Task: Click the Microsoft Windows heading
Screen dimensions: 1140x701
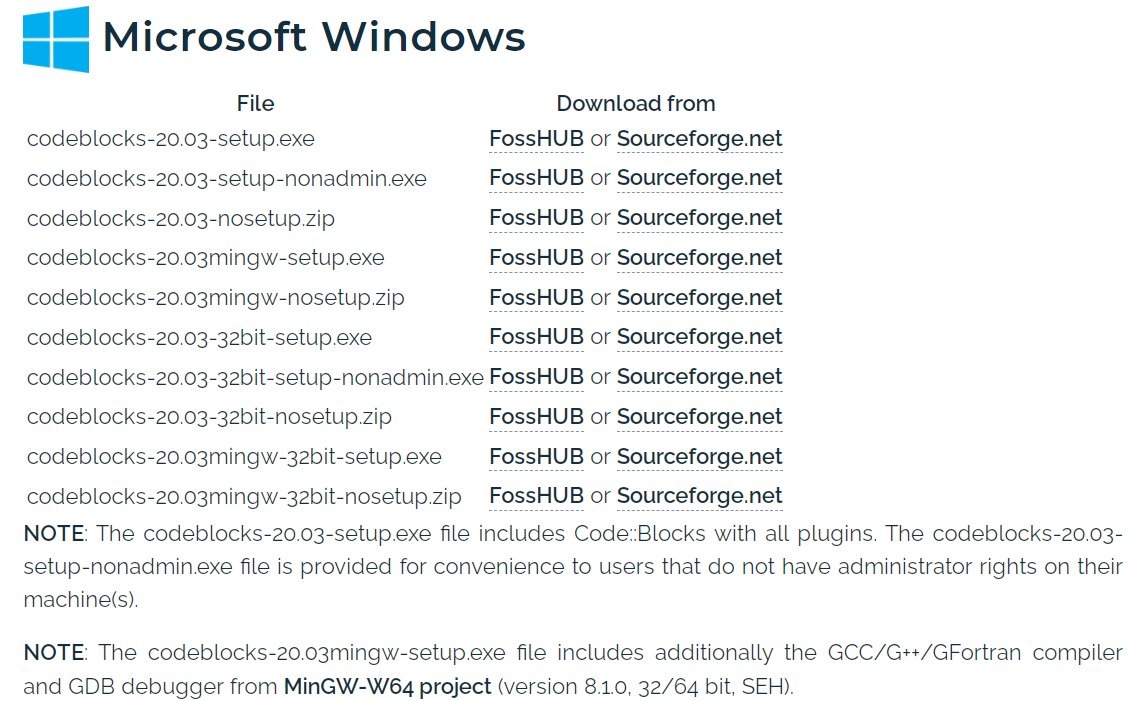Action: (x=314, y=38)
